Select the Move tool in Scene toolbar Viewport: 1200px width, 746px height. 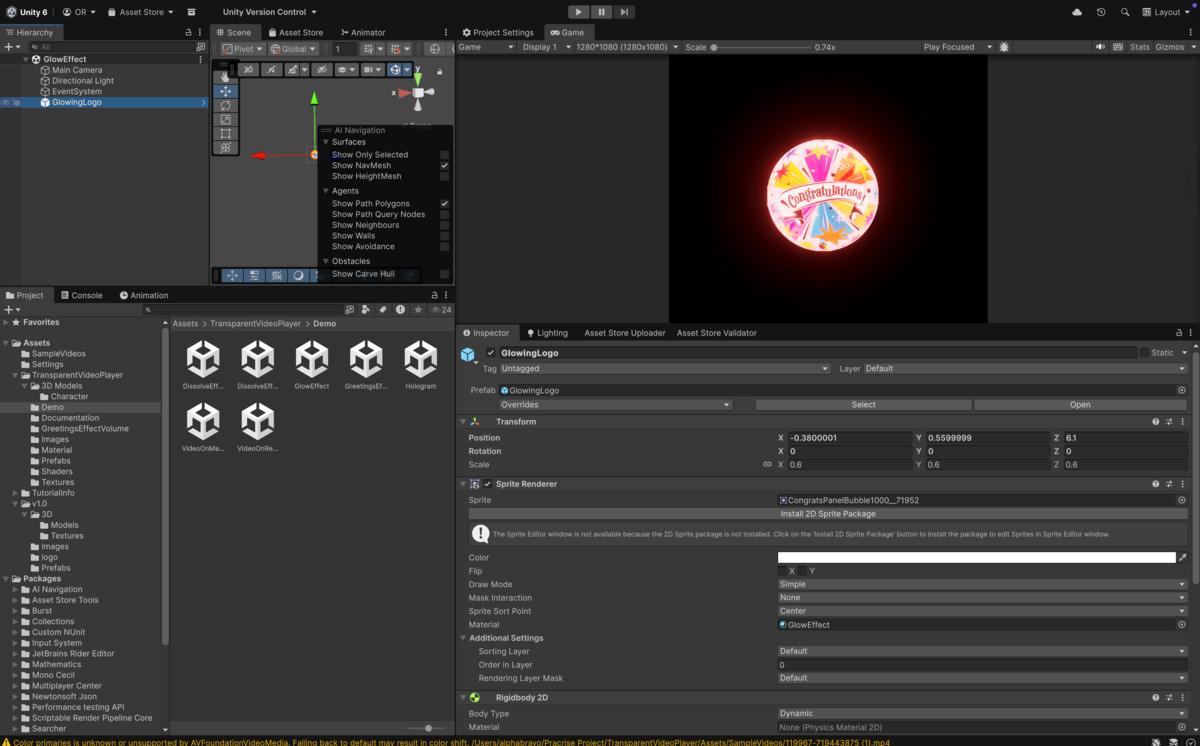tap(226, 90)
